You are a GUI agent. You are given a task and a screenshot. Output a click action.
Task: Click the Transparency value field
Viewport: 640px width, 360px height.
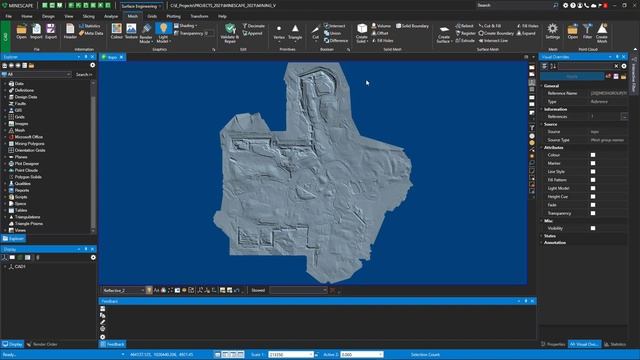pos(209,33)
